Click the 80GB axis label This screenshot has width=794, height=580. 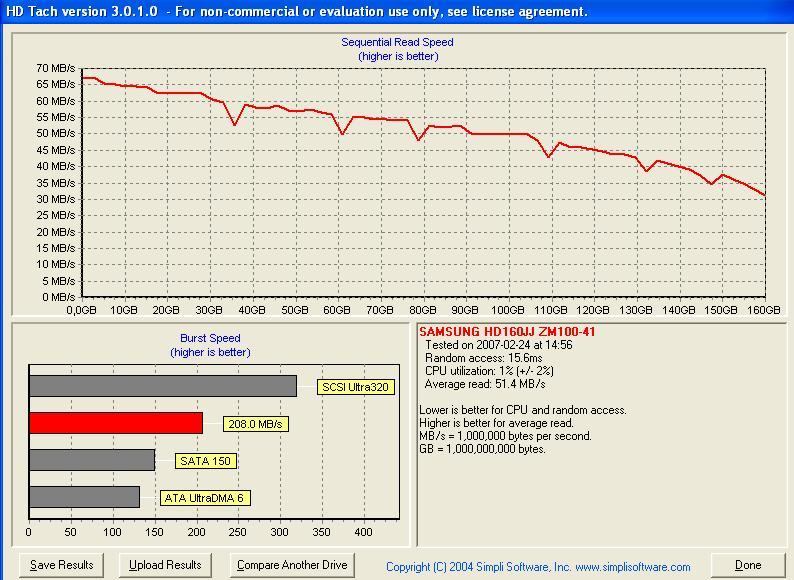(x=422, y=310)
